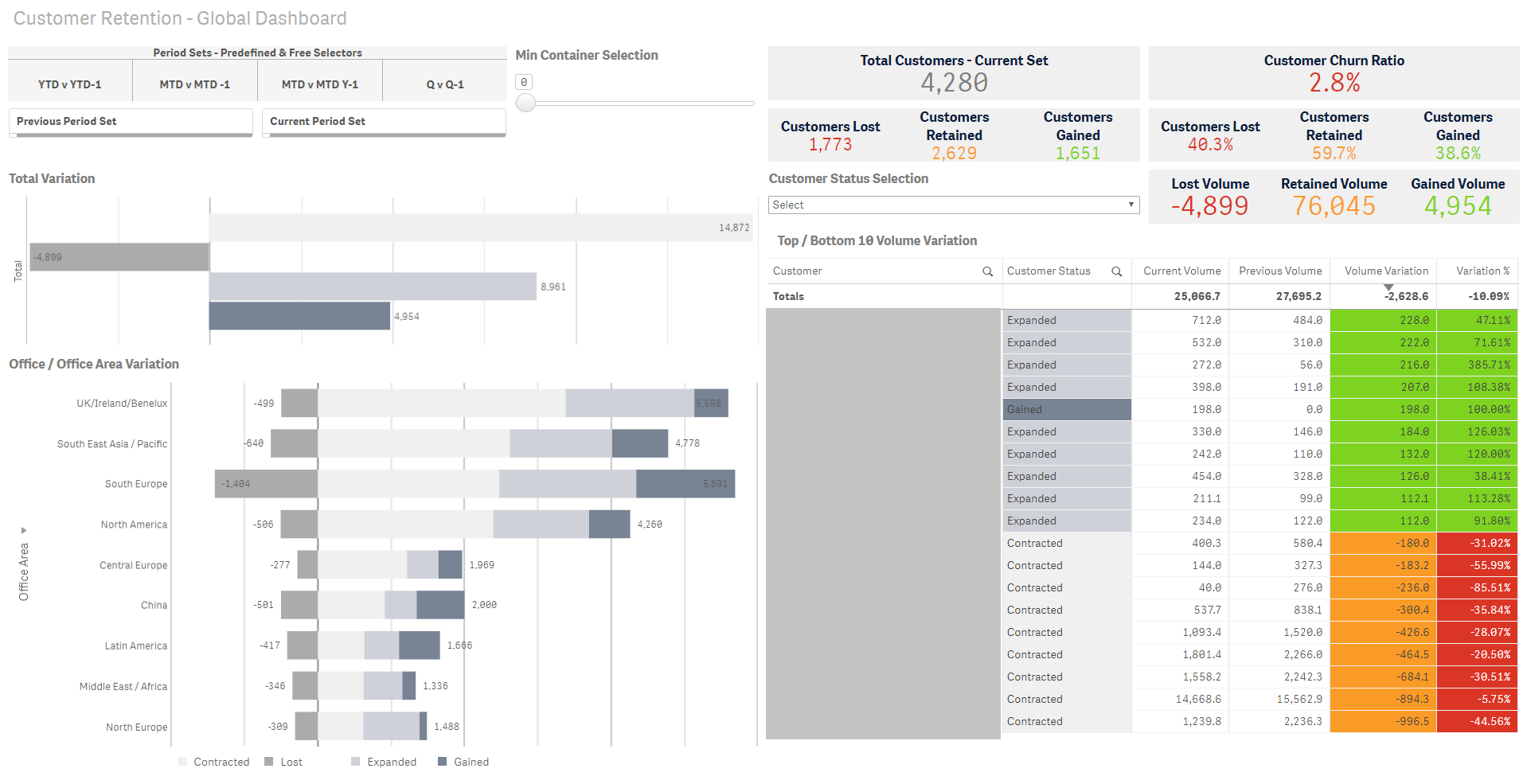
Task: Sort by Previous Volume column header
Action: 1280,271
